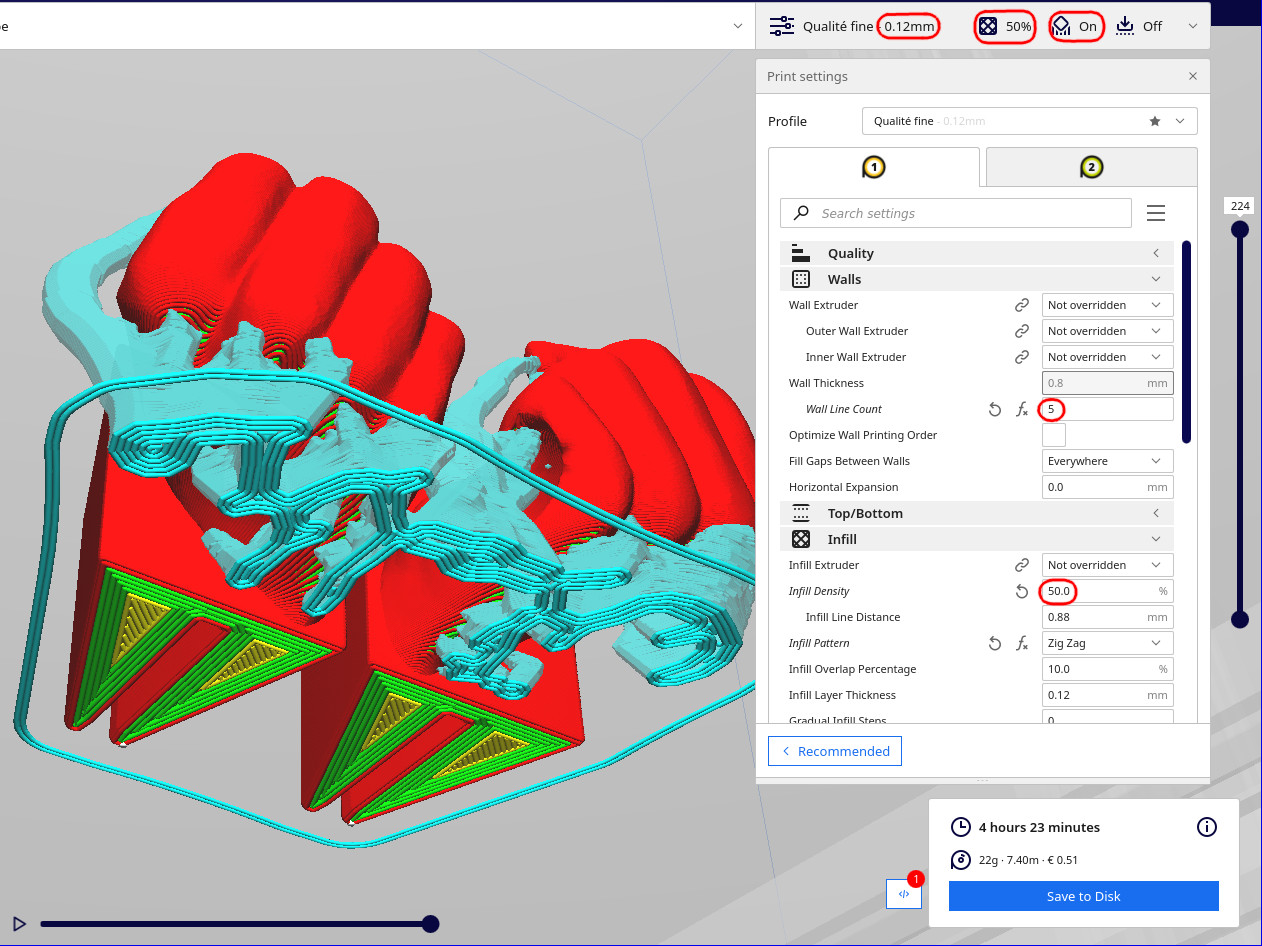Open the script notification icon with badge

pos(904,893)
